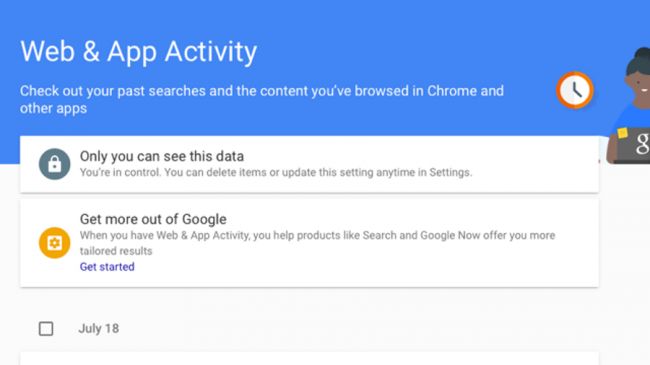The width and height of the screenshot is (650, 365).
Task: Click the 'When you have Web & App Activity' text
Action: click(318, 235)
